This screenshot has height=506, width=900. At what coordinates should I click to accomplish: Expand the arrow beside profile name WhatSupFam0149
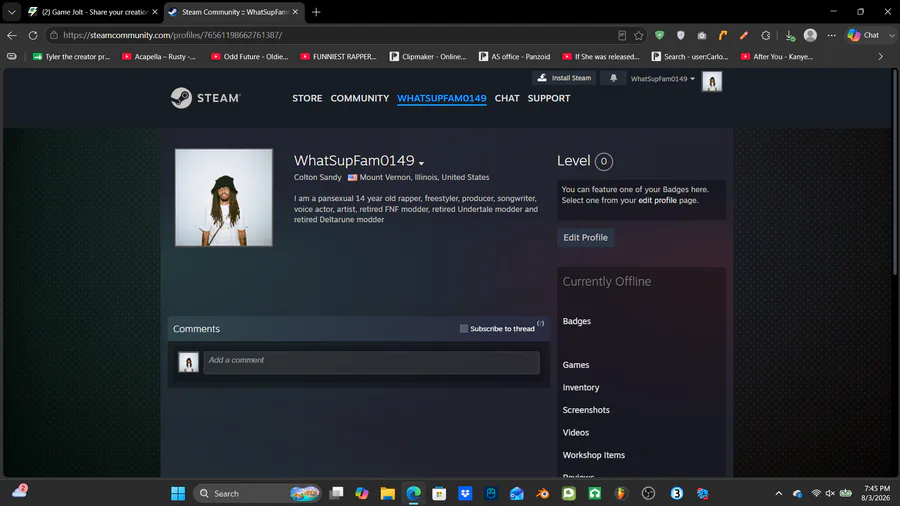point(421,164)
